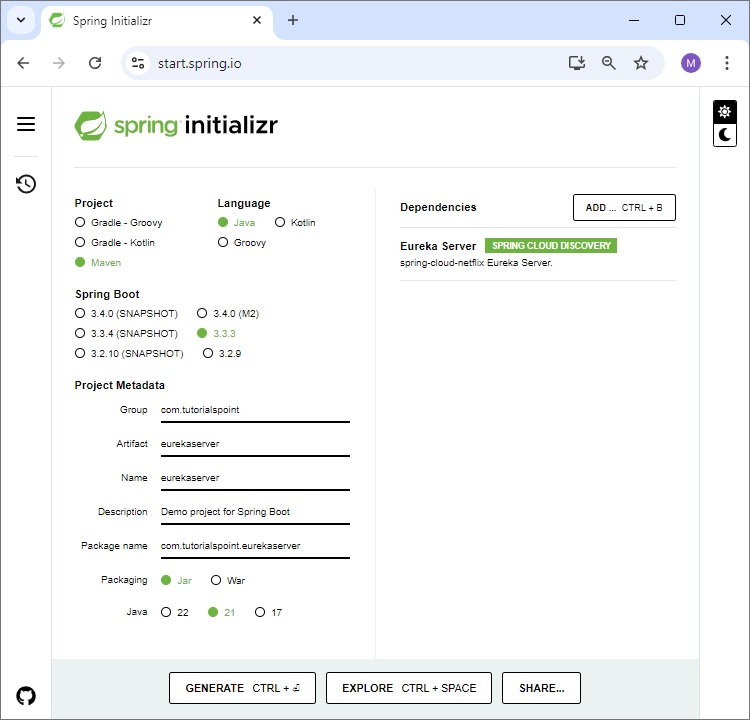Open a new tab with the plus button
Viewport: 750px width, 720px height.
click(x=293, y=20)
